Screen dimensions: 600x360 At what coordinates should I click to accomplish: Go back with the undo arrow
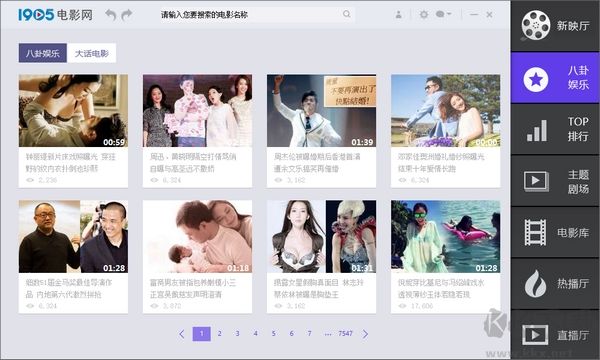tap(111, 15)
